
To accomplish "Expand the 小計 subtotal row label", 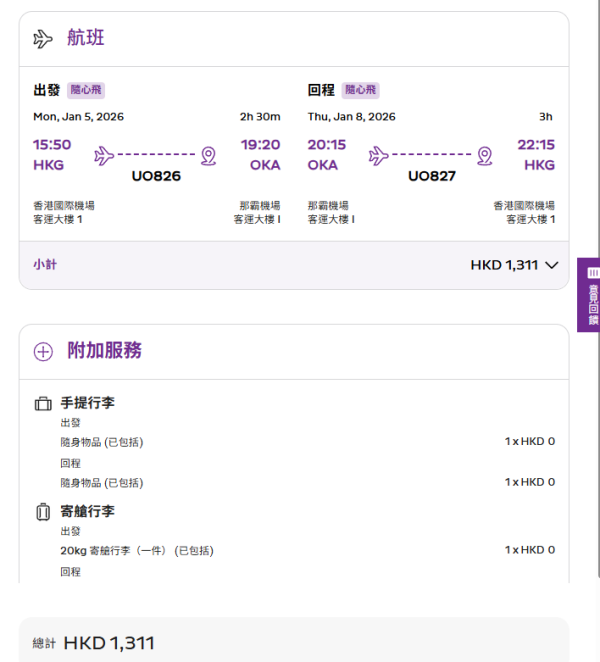I will 45,265.
